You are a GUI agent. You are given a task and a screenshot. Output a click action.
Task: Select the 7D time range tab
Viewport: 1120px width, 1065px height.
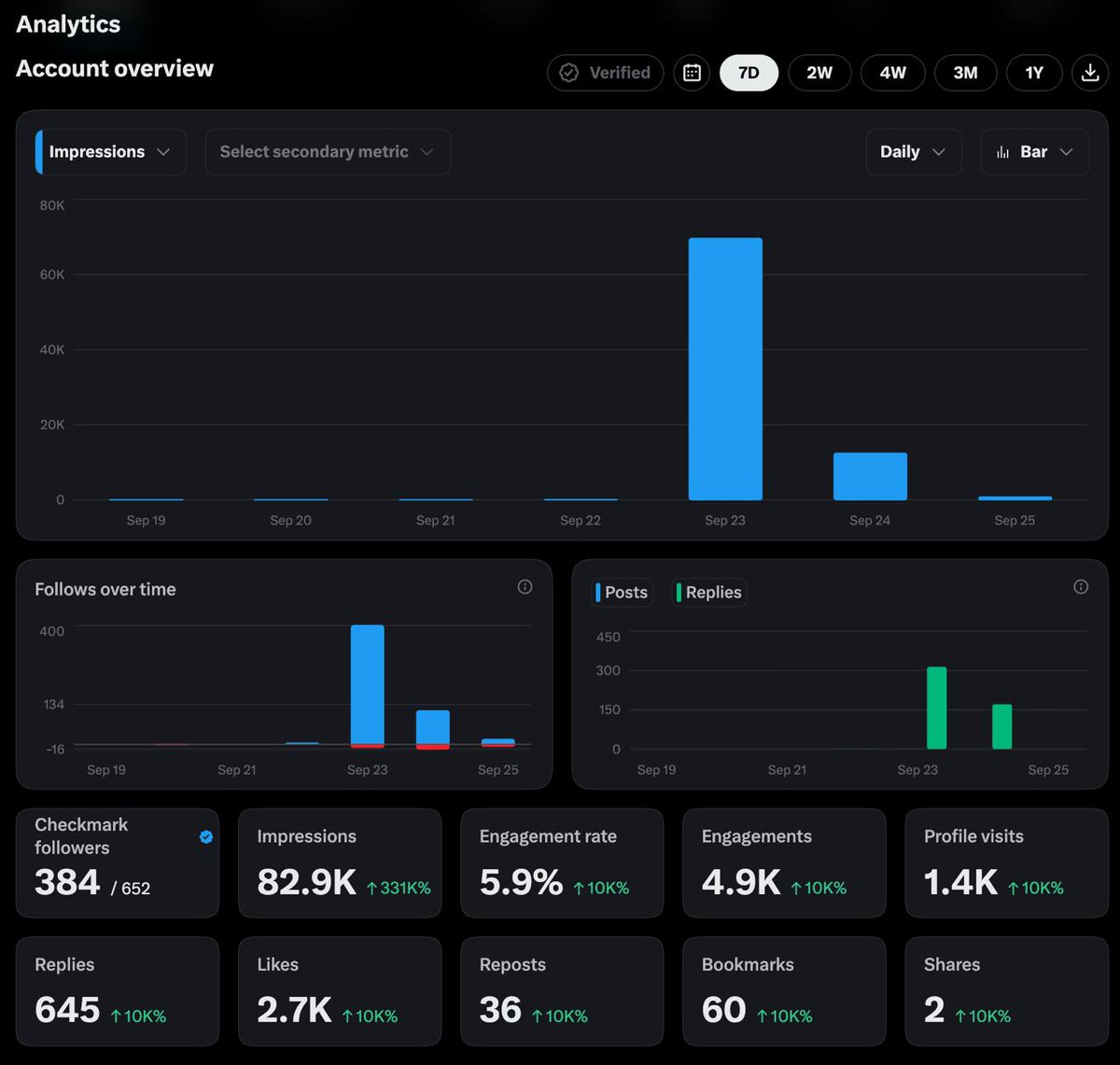click(x=749, y=73)
